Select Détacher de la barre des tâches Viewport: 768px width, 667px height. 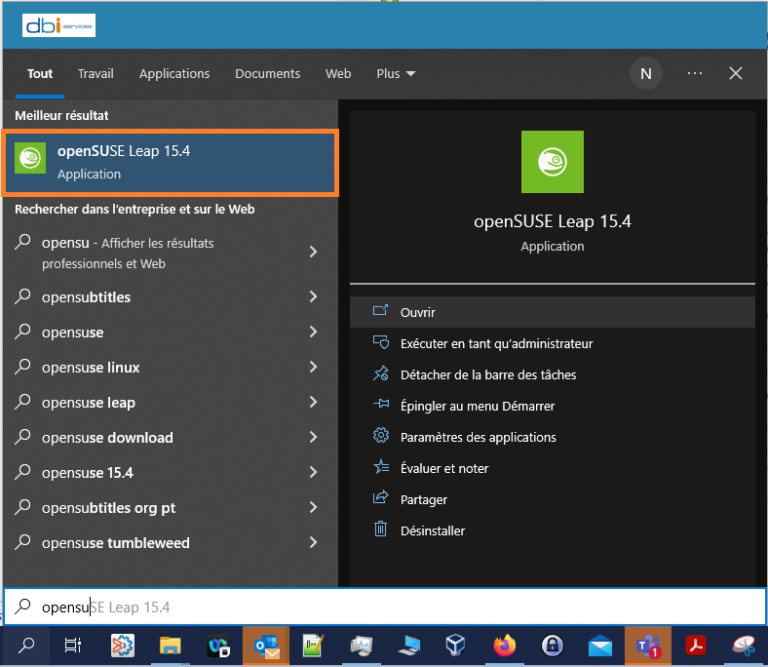pos(552,375)
